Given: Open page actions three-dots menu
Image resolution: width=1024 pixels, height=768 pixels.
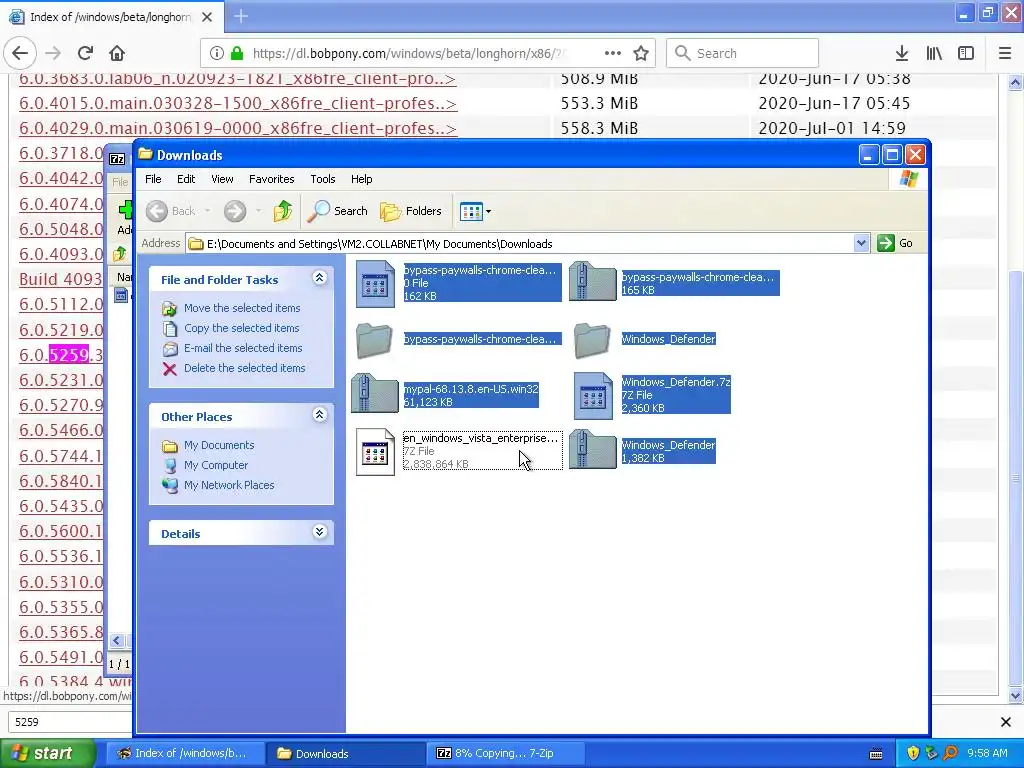Looking at the screenshot, I should pyautogui.click(x=613, y=53).
